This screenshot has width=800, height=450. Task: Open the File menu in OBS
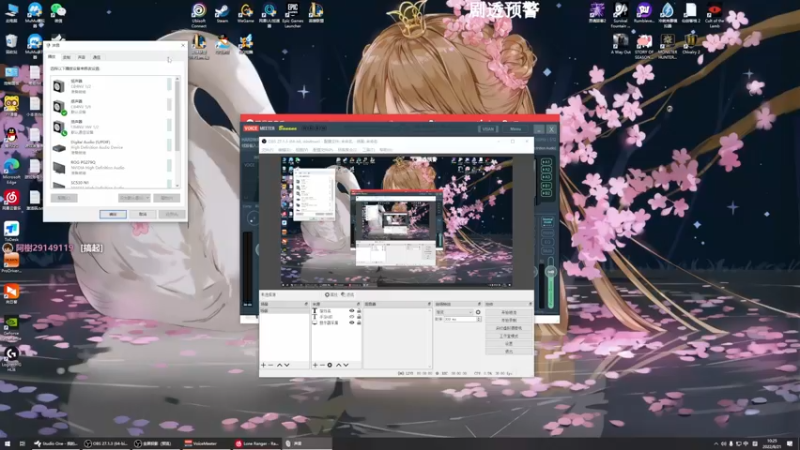tap(267, 149)
